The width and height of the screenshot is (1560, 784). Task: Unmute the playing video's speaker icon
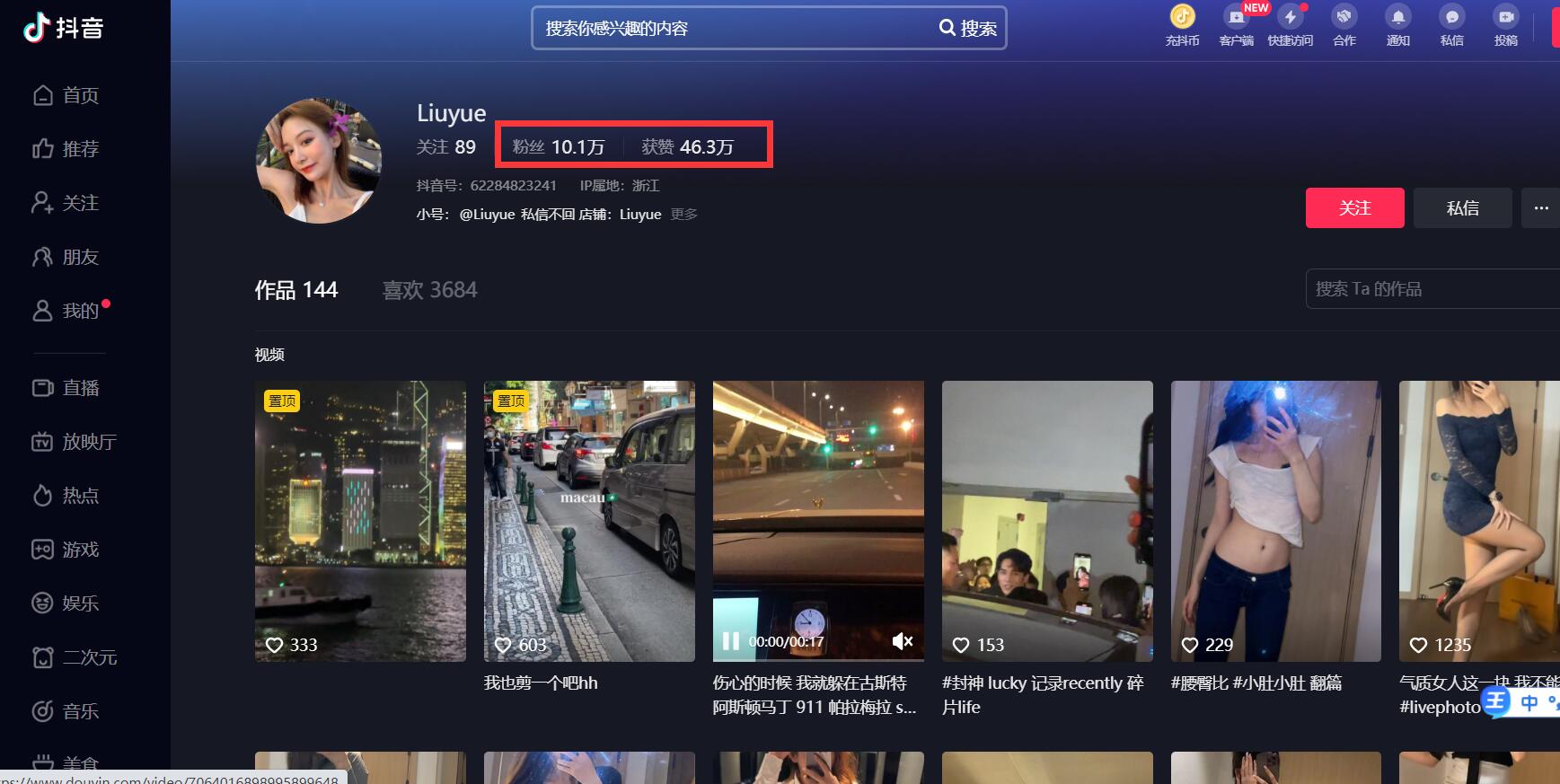click(x=902, y=640)
